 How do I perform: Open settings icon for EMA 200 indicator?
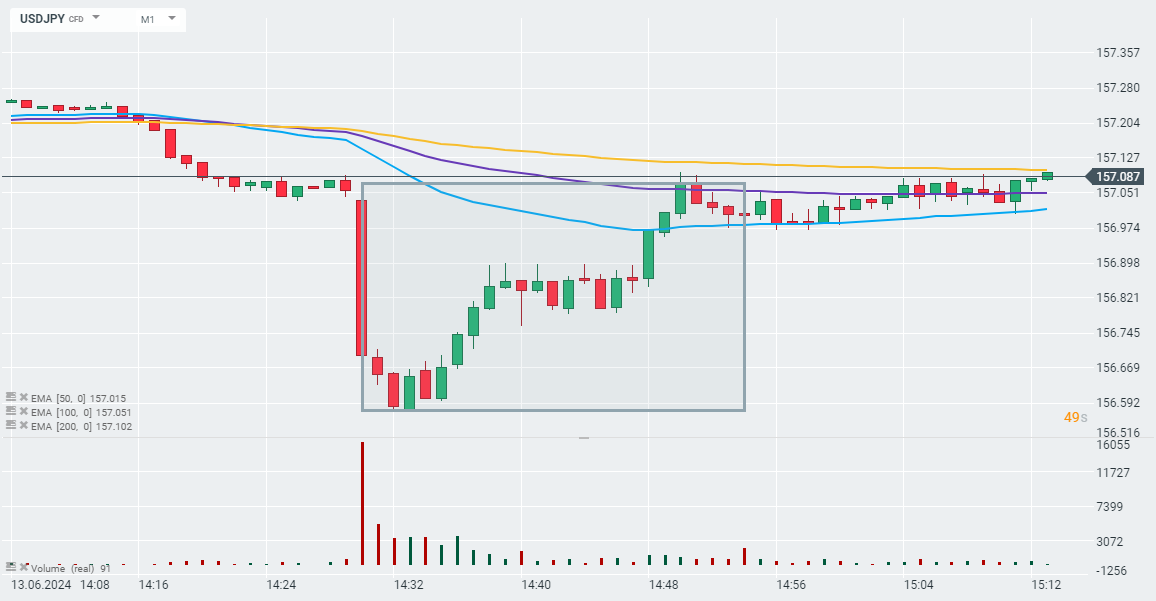tap(11, 425)
